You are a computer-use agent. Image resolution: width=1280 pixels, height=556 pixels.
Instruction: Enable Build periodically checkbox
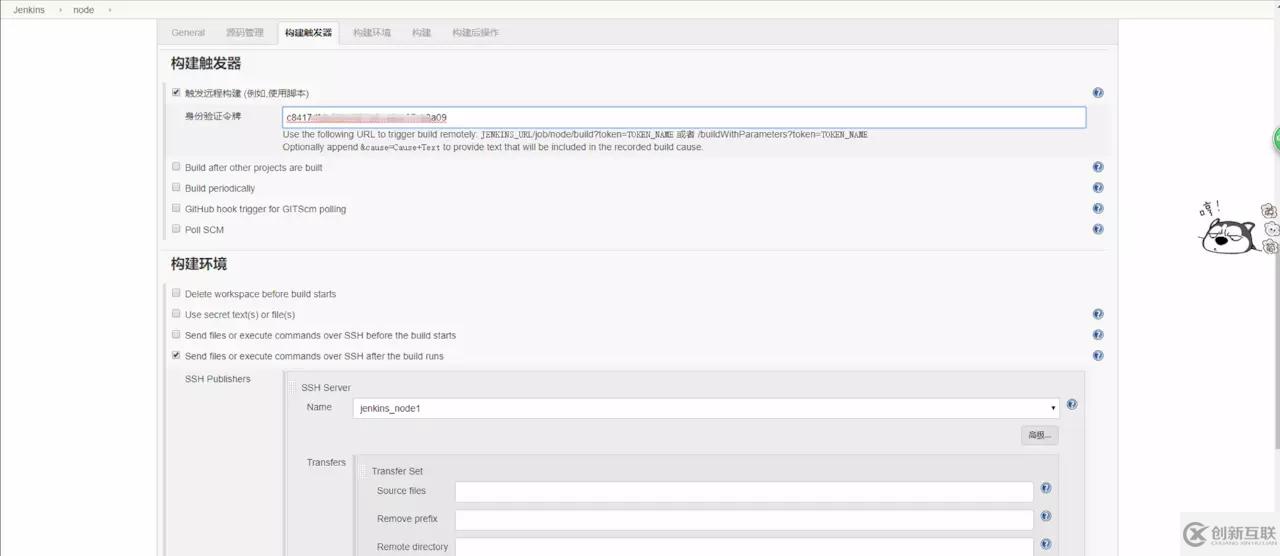coord(176,187)
